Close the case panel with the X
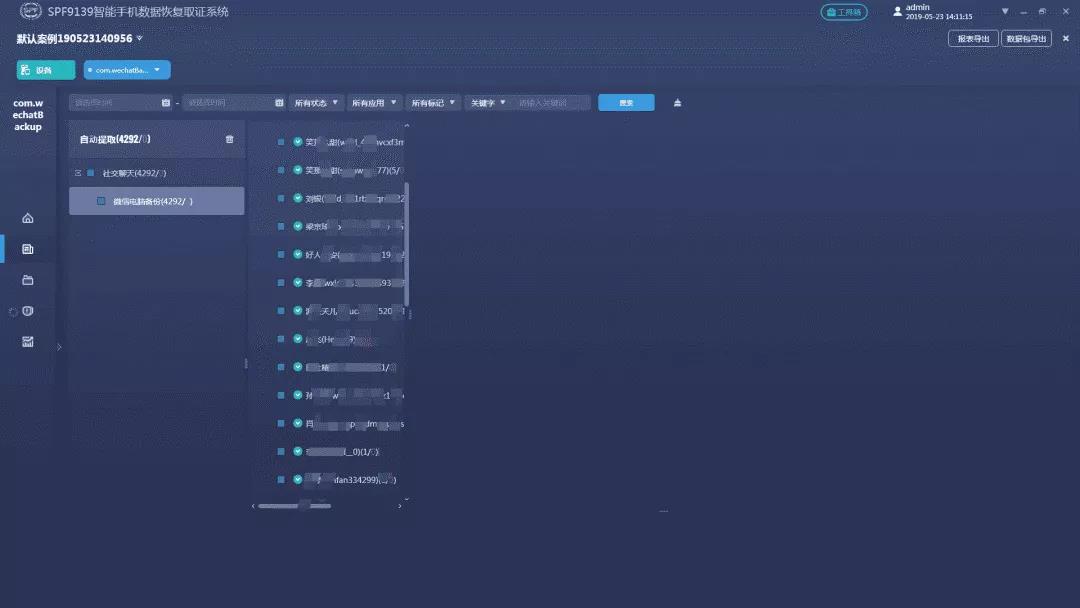 tap(1066, 39)
